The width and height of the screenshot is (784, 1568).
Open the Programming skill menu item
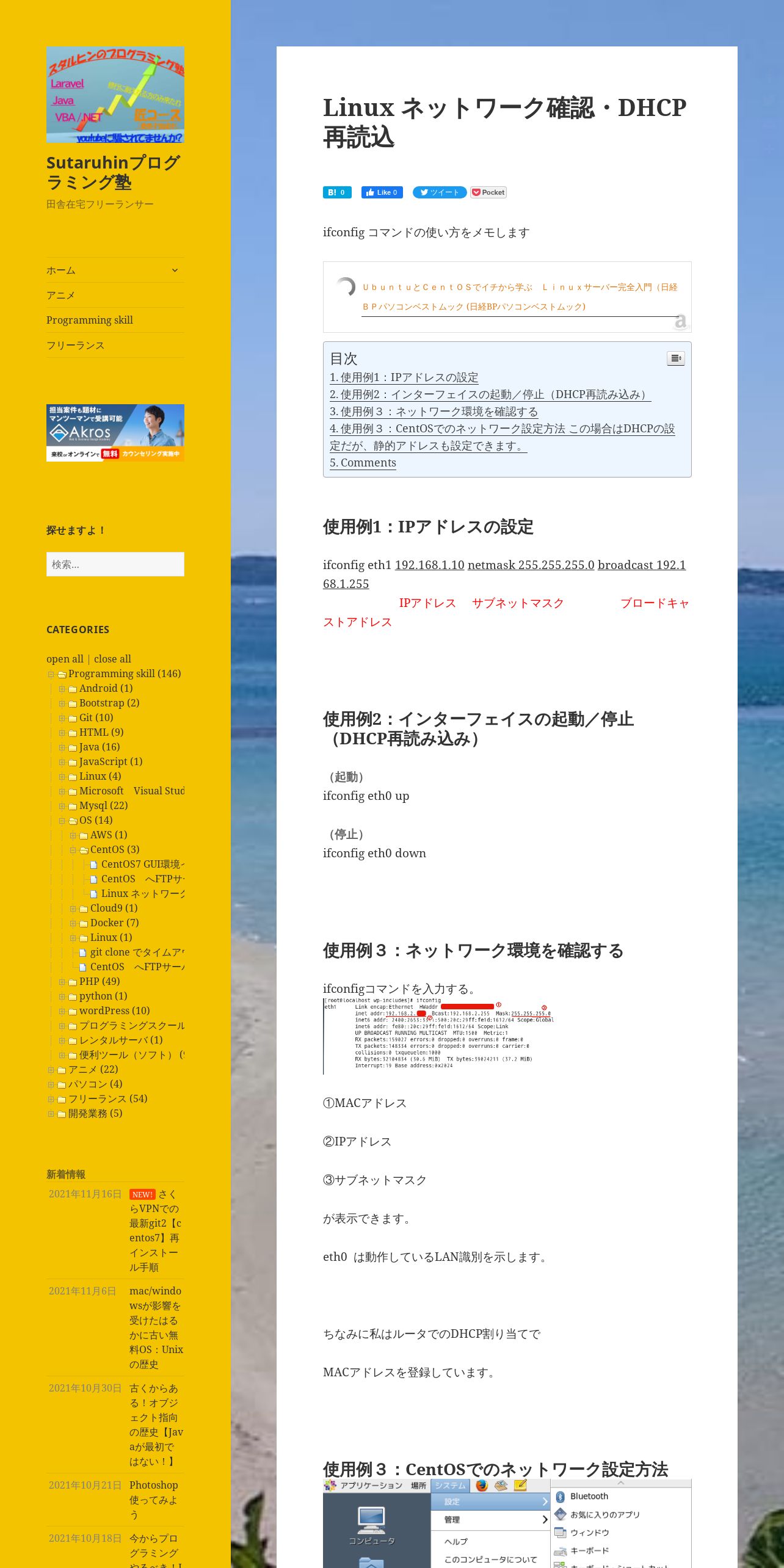(90, 320)
